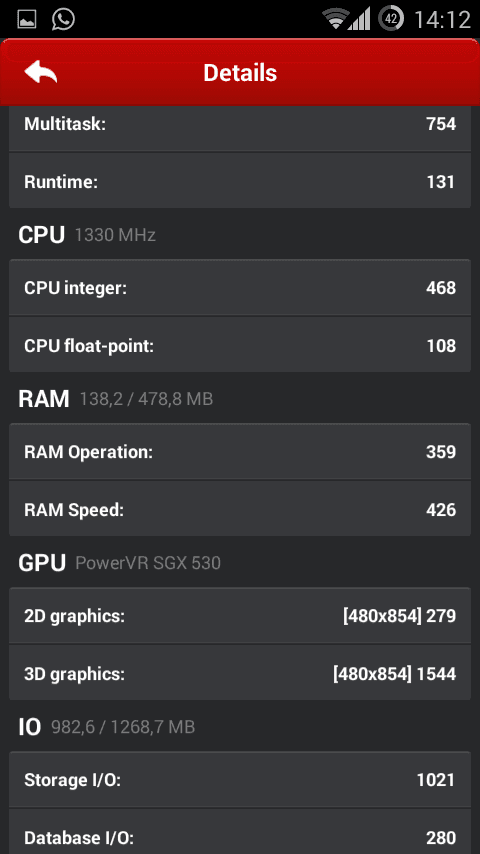Viewport: 480px width, 854px height.
Task: Select the Multitask score row
Action: point(240,127)
